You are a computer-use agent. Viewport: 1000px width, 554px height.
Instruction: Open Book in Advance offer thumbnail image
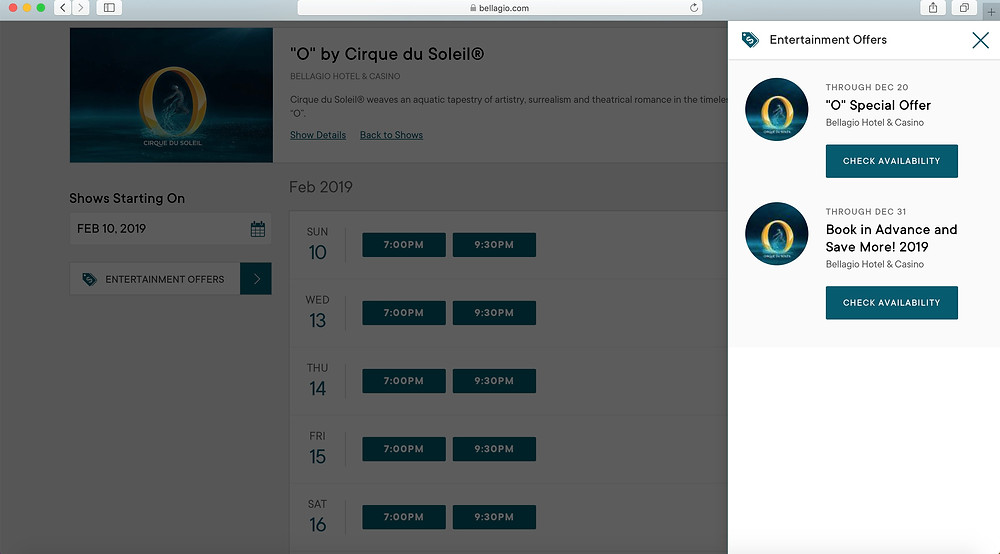pos(776,233)
